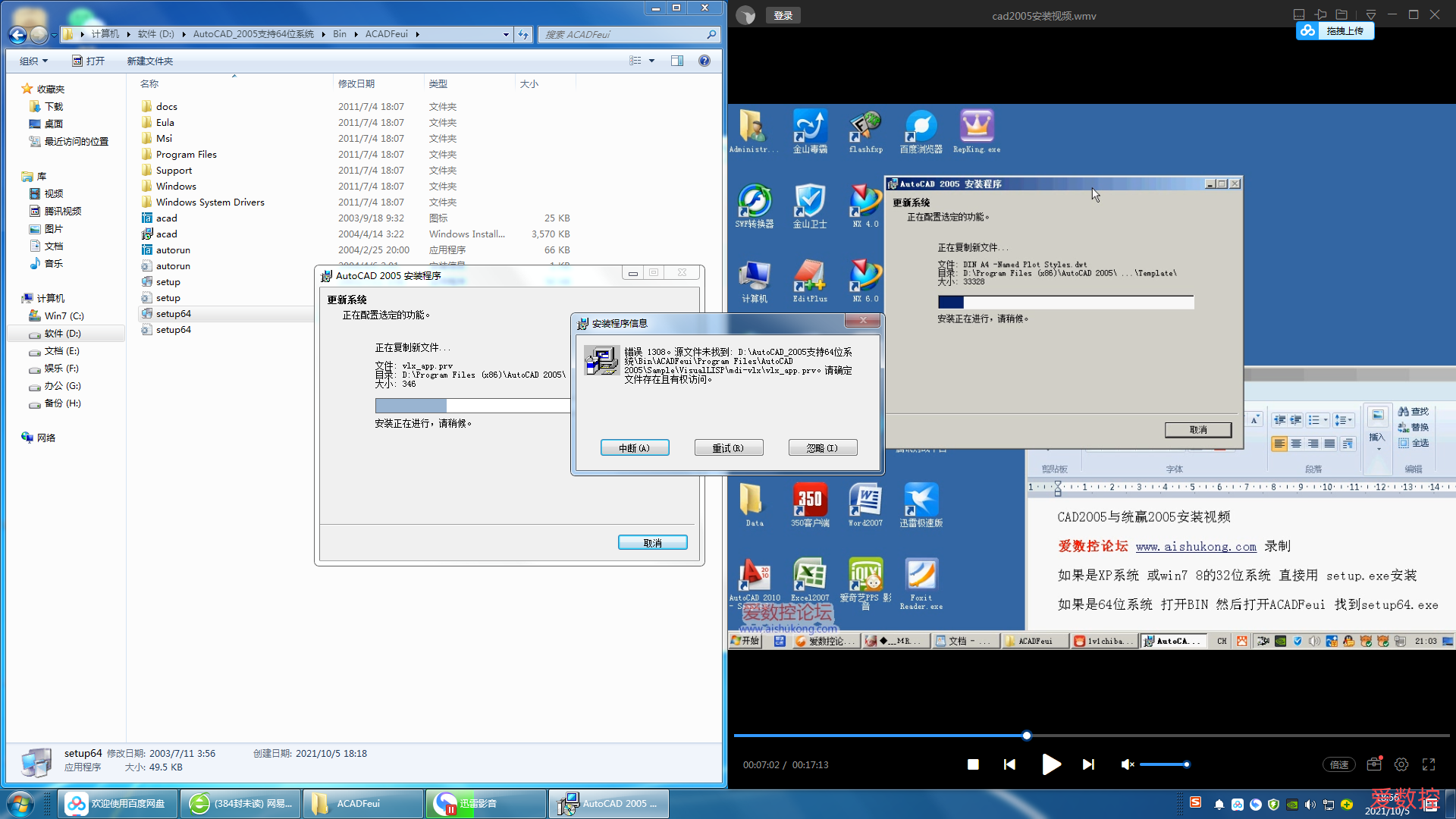Refresh the Explorer address bar location
The width and height of the screenshot is (1456, 819).
(523, 34)
